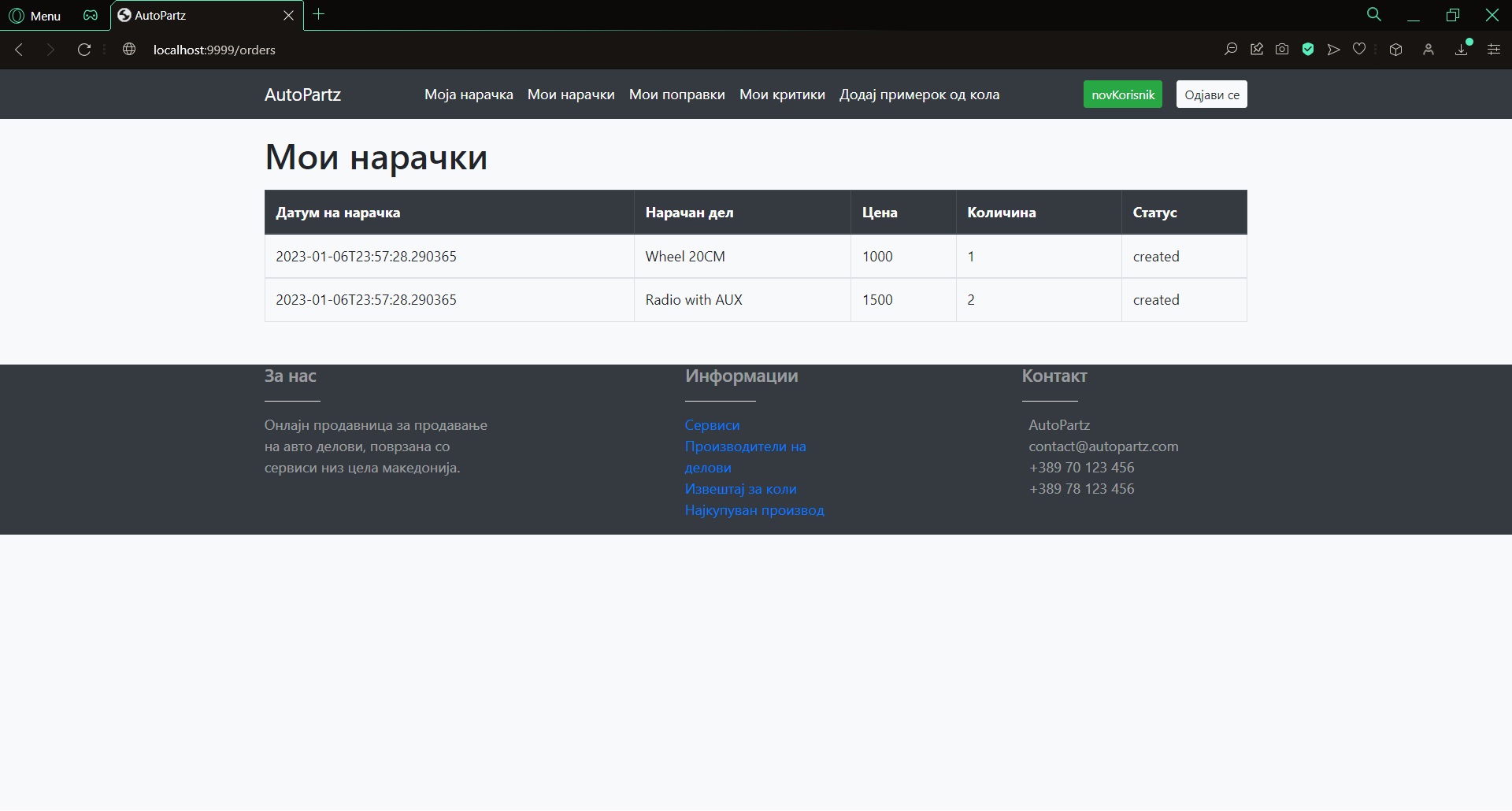Viewport: 1512px width, 811px height.
Task: Take a snapshot with the camera icon
Action: coord(1282,50)
